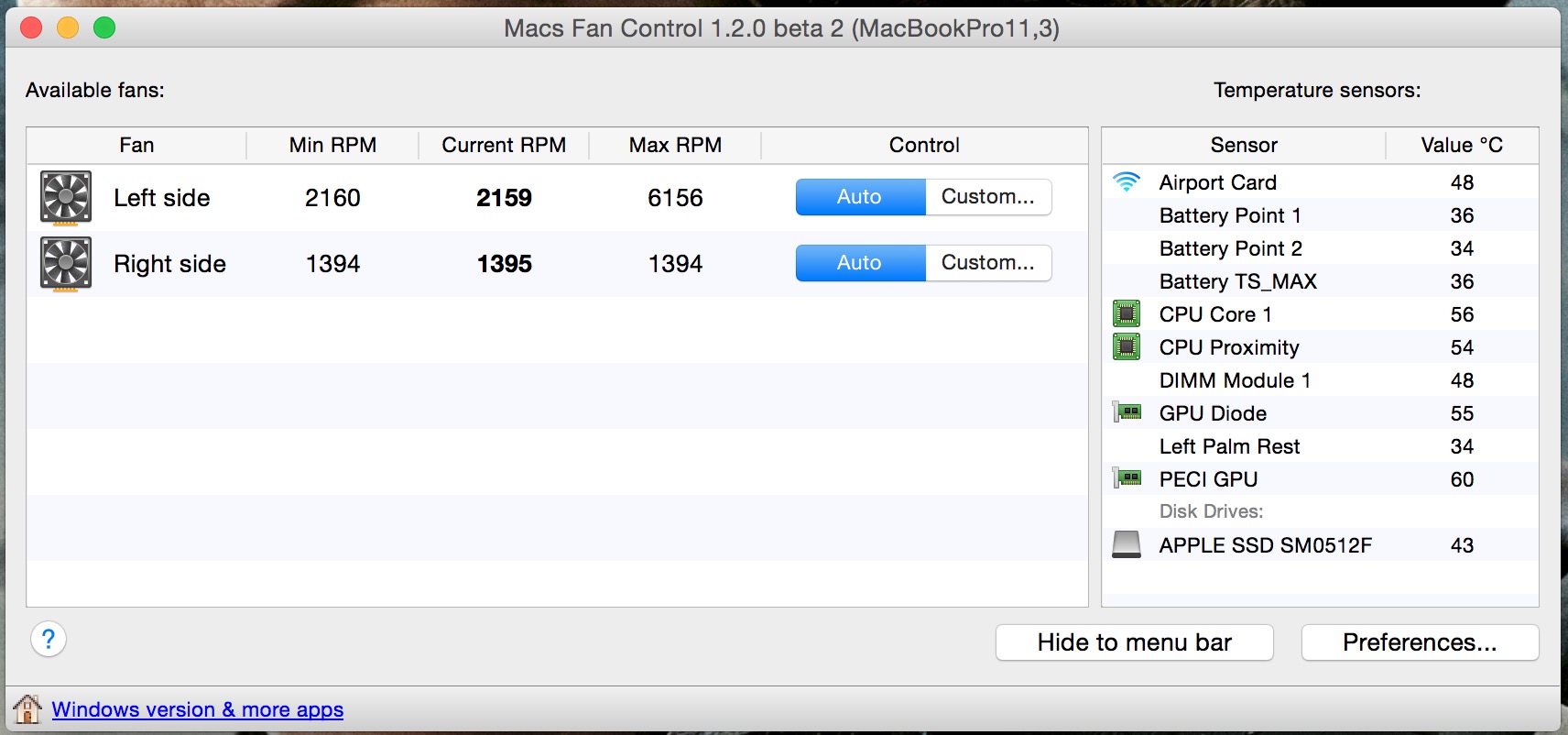
Task: Click Hide to menu bar button
Action: pyautogui.click(x=1135, y=642)
